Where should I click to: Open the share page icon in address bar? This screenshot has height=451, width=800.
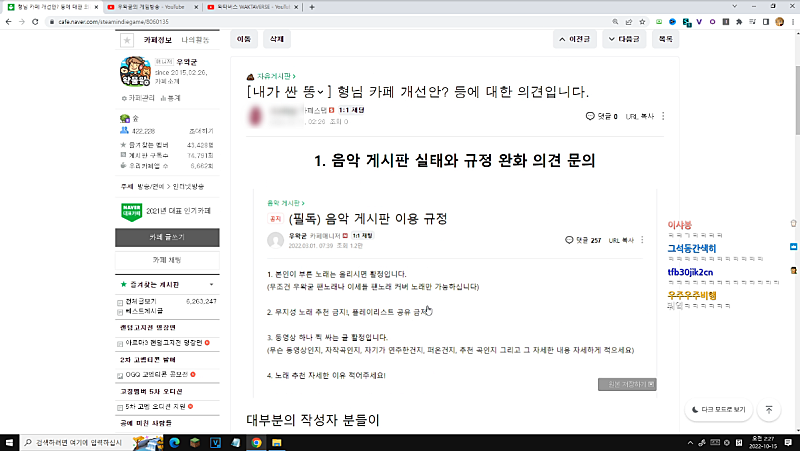[x=629, y=22]
